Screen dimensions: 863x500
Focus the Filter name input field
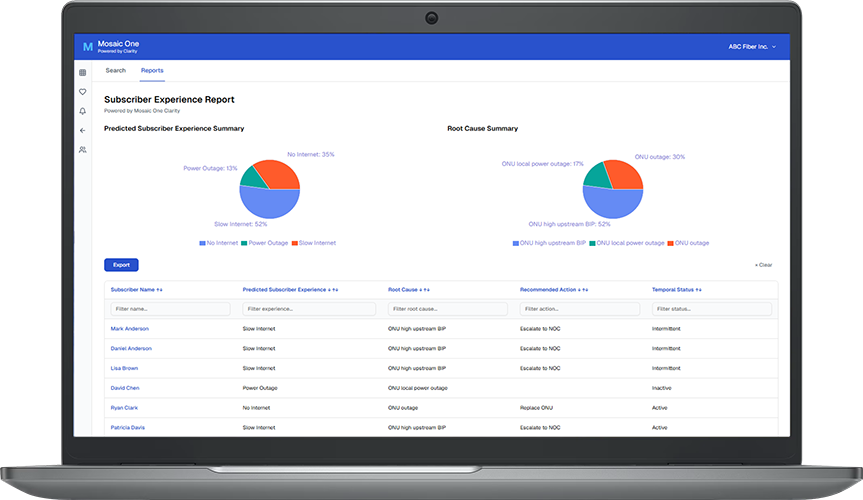click(170, 309)
